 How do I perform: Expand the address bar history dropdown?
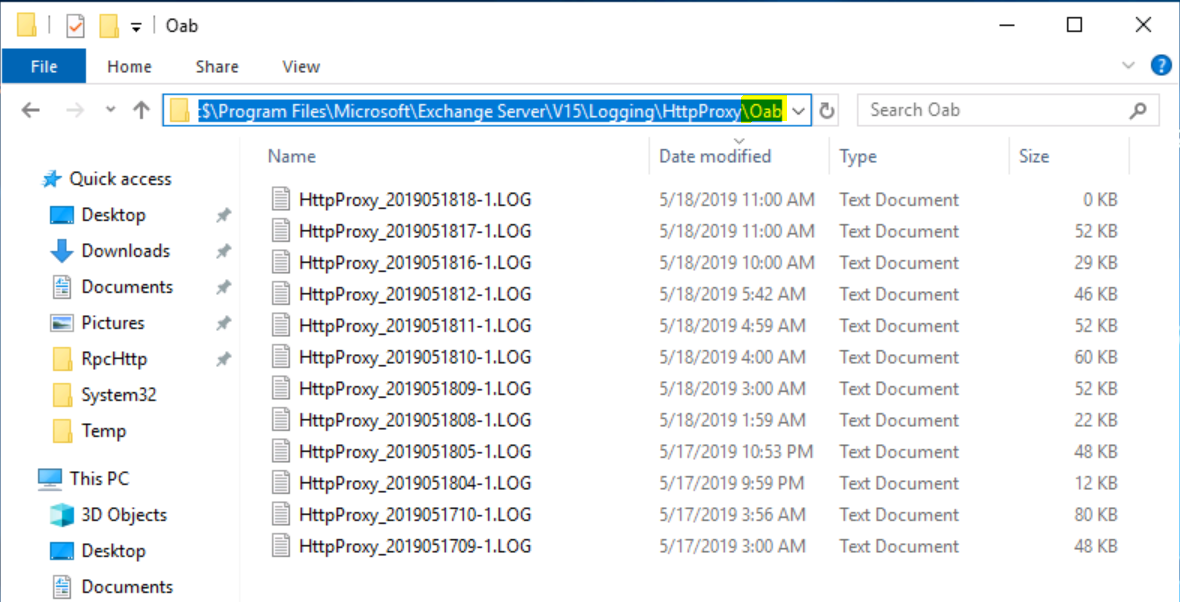tap(799, 111)
